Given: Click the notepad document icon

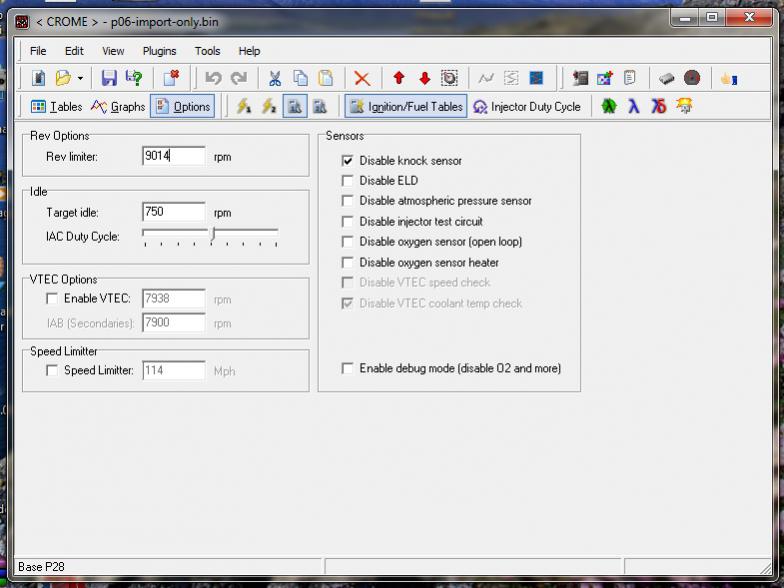Looking at the screenshot, I should [x=630, y=78].
